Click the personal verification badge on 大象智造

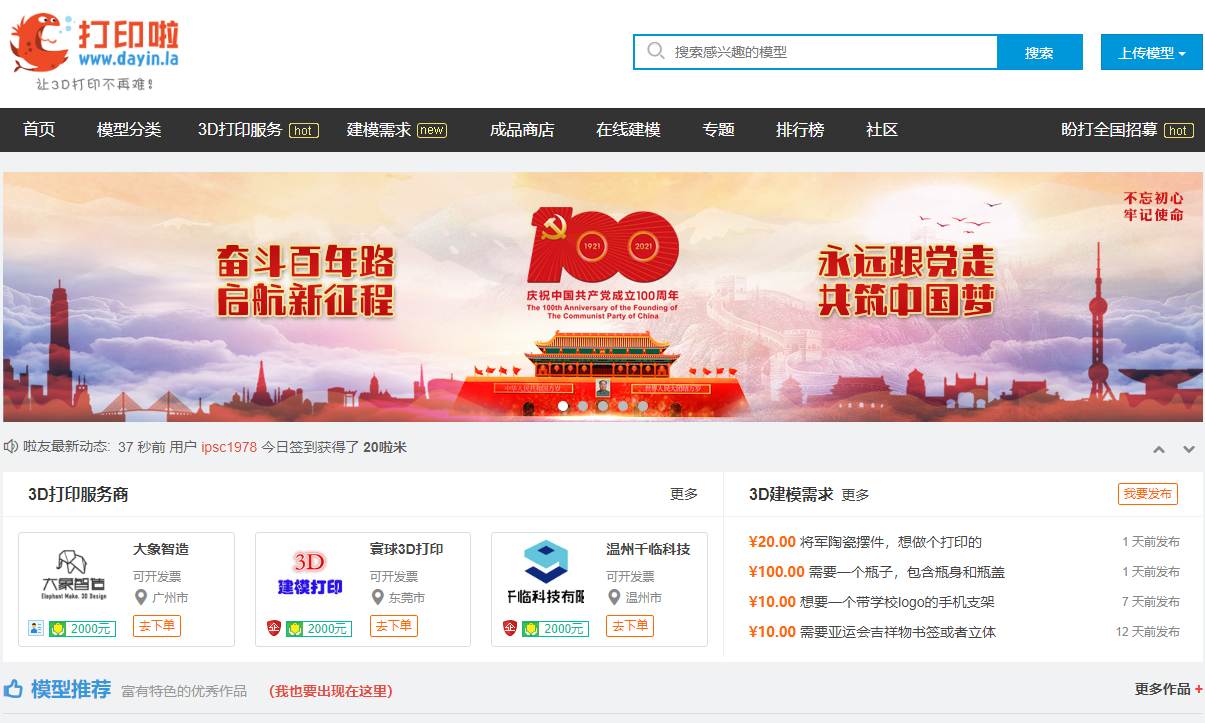(x=36, y=629)
